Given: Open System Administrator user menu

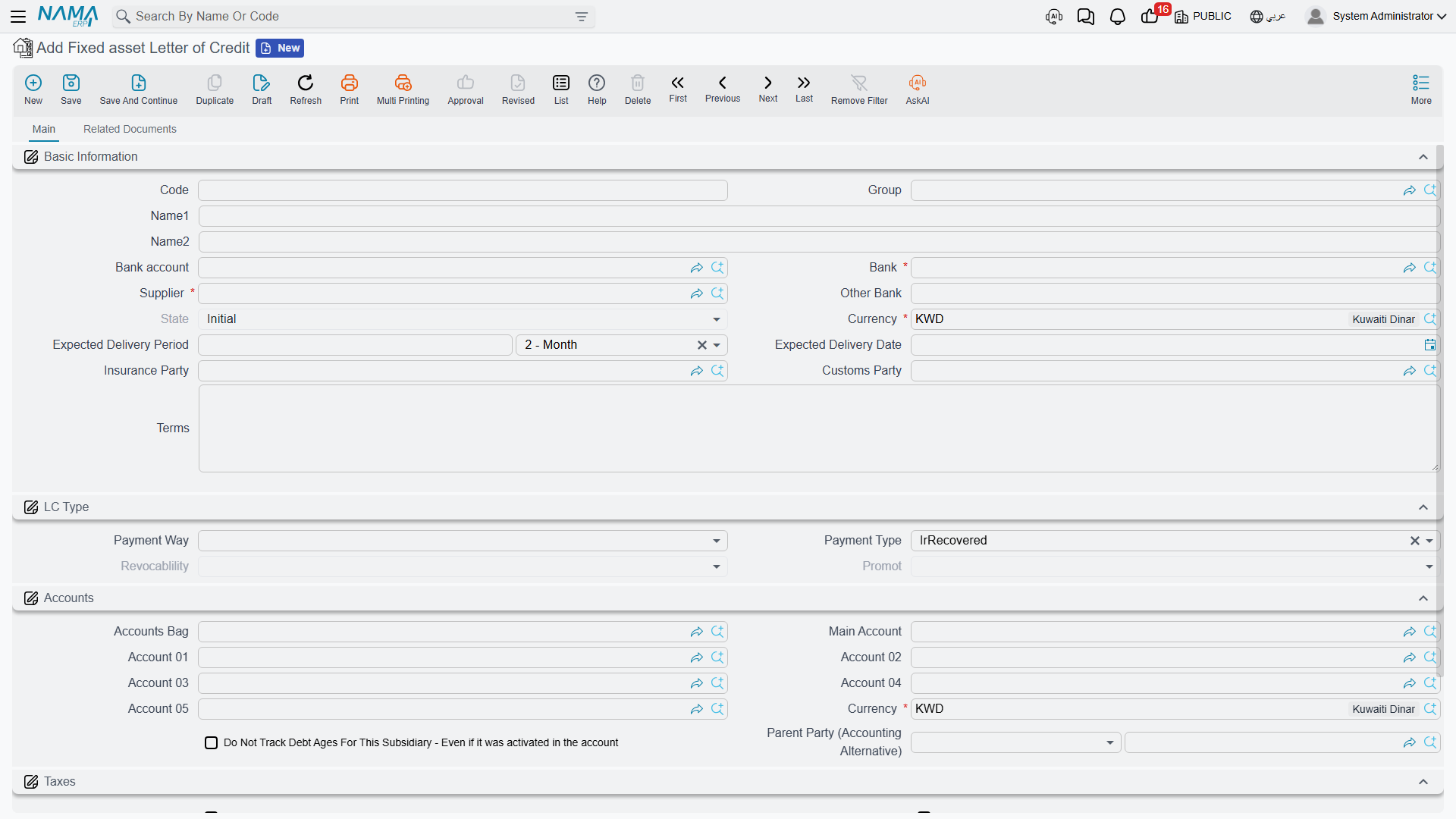Looking at the screenshot, I should (x=1376, y=16).
